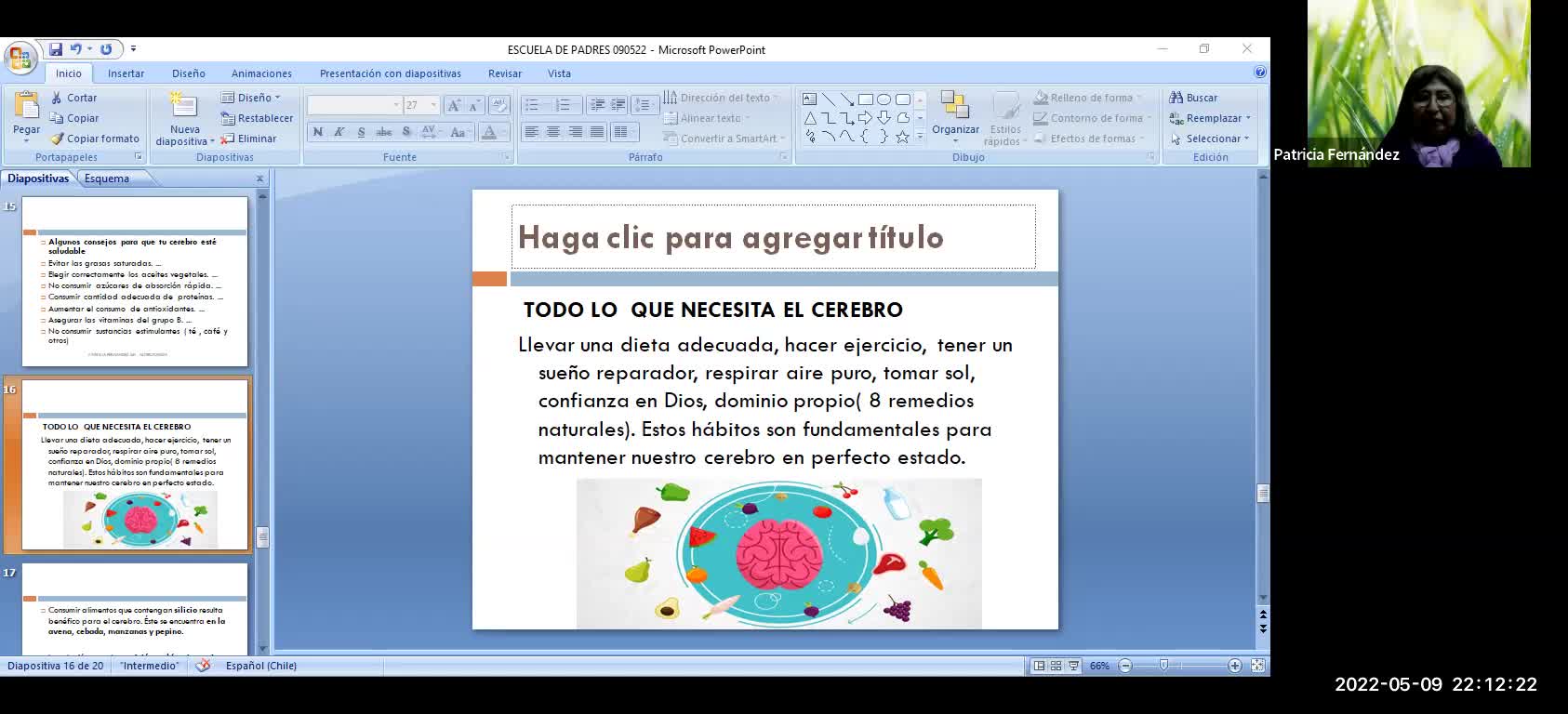Screen dimensions: 1568x714
Task: Delete slide with Eliminar
Action: [x=248, y=139]
